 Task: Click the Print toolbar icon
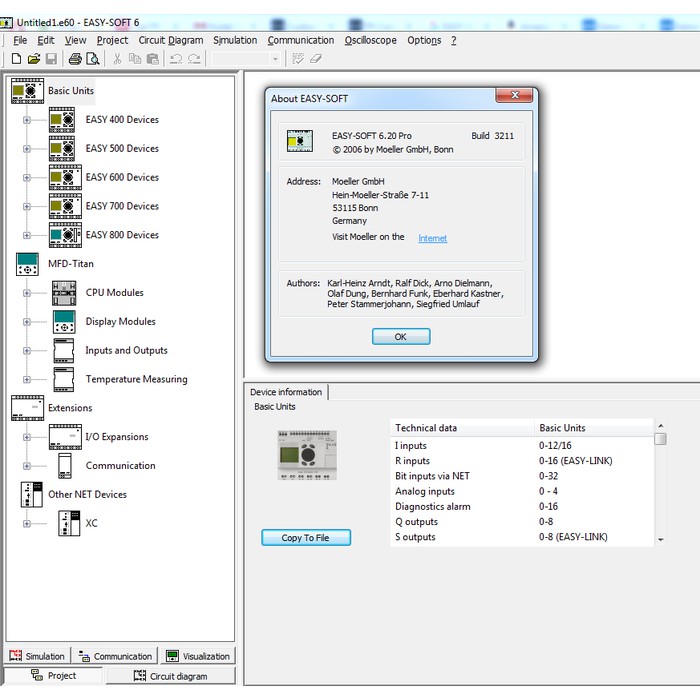74,59
